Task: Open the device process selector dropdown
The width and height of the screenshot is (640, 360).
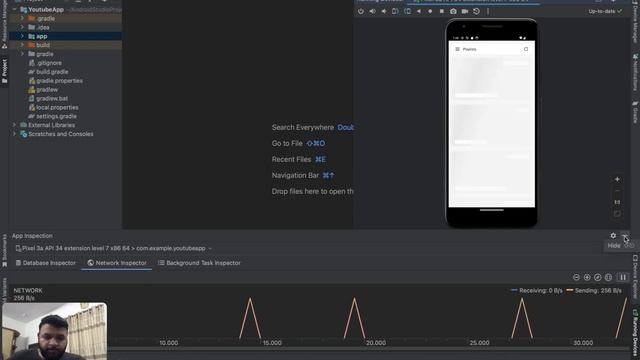Action: 114,248
